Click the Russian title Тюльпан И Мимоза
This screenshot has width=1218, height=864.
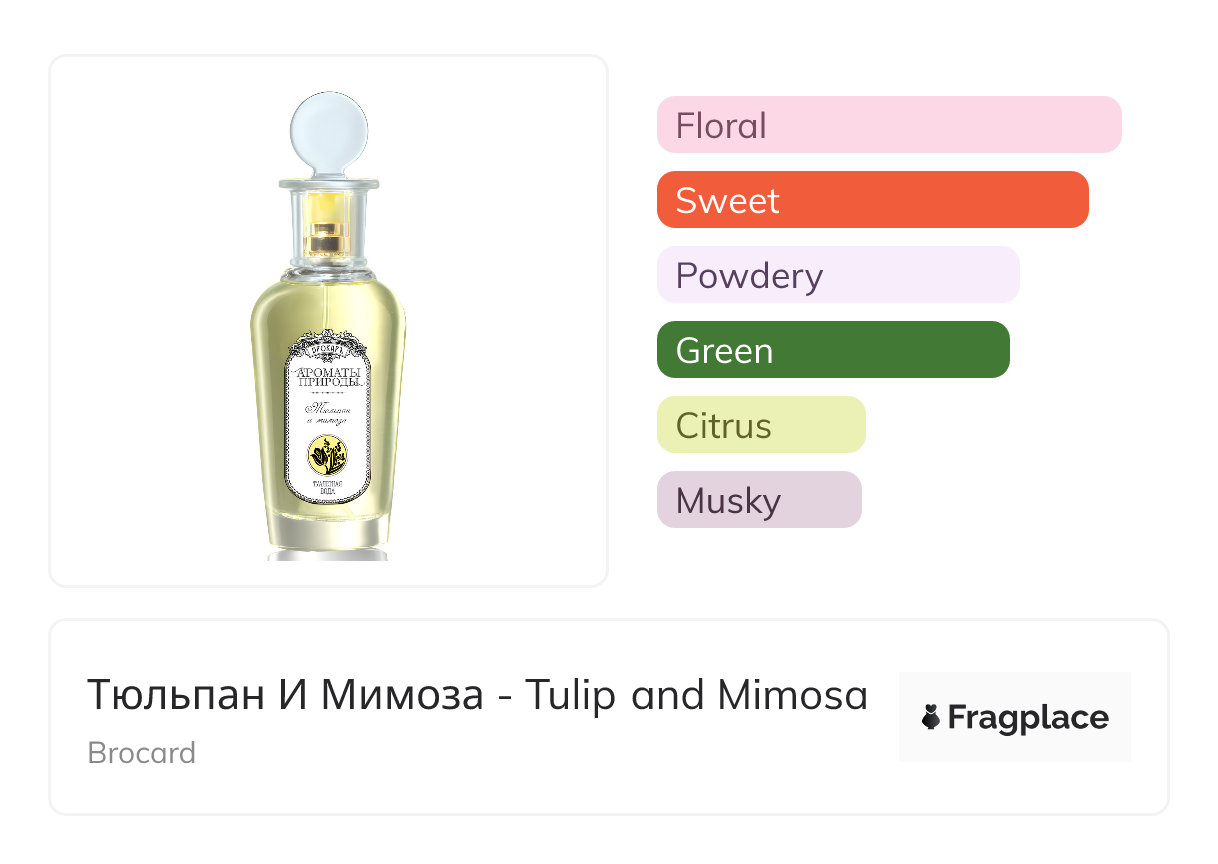click(285, 695)
